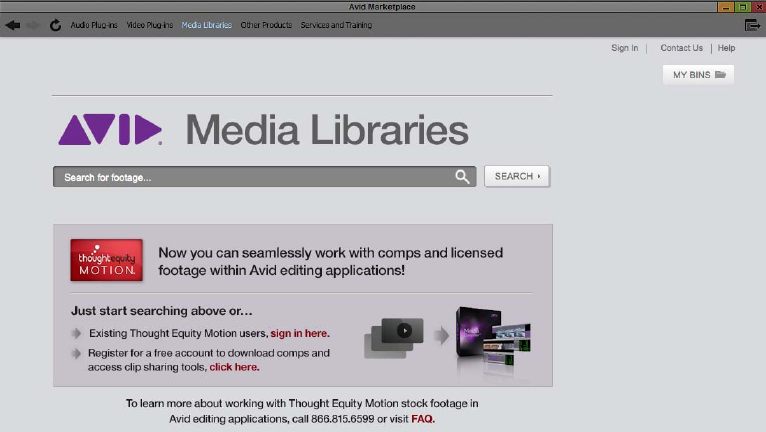766x432 pixels.
Task: Close the Avid Marketplace window
Action: click(758, 7)
